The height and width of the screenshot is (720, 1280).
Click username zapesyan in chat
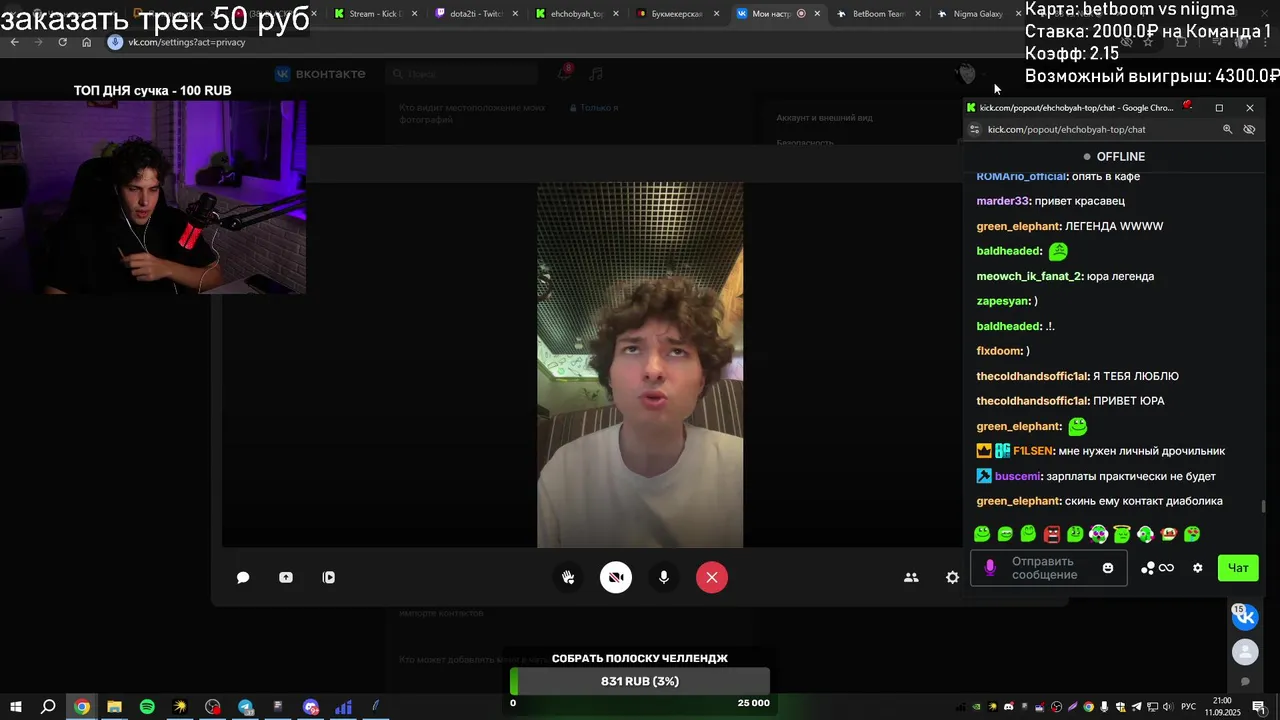[x=1003, y=301]
